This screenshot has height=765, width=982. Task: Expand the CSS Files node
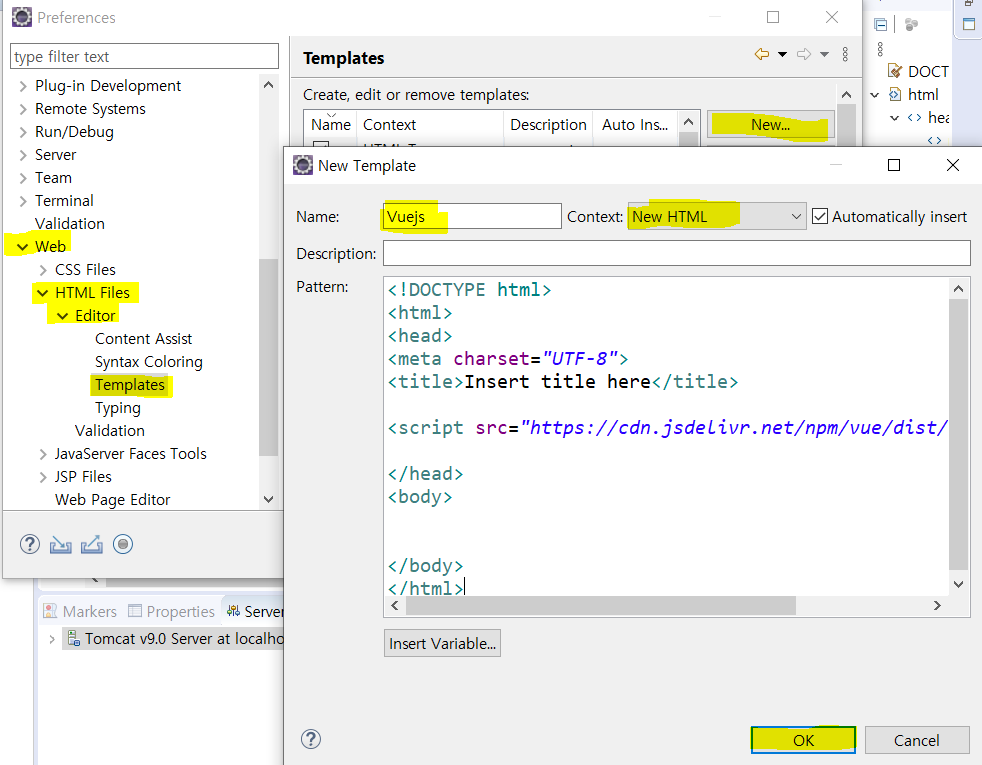[43, 270]
